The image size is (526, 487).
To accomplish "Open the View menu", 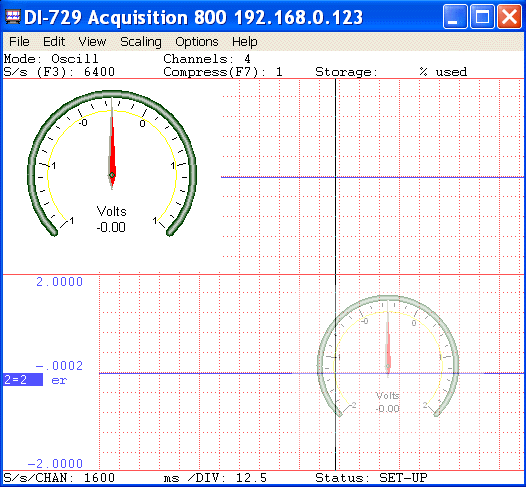I will coord(92,42).
